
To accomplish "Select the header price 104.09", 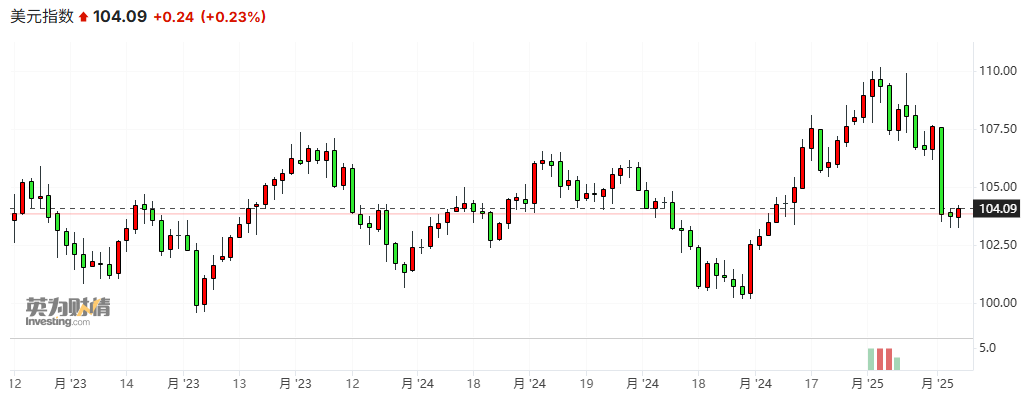I will coord(120,16).
